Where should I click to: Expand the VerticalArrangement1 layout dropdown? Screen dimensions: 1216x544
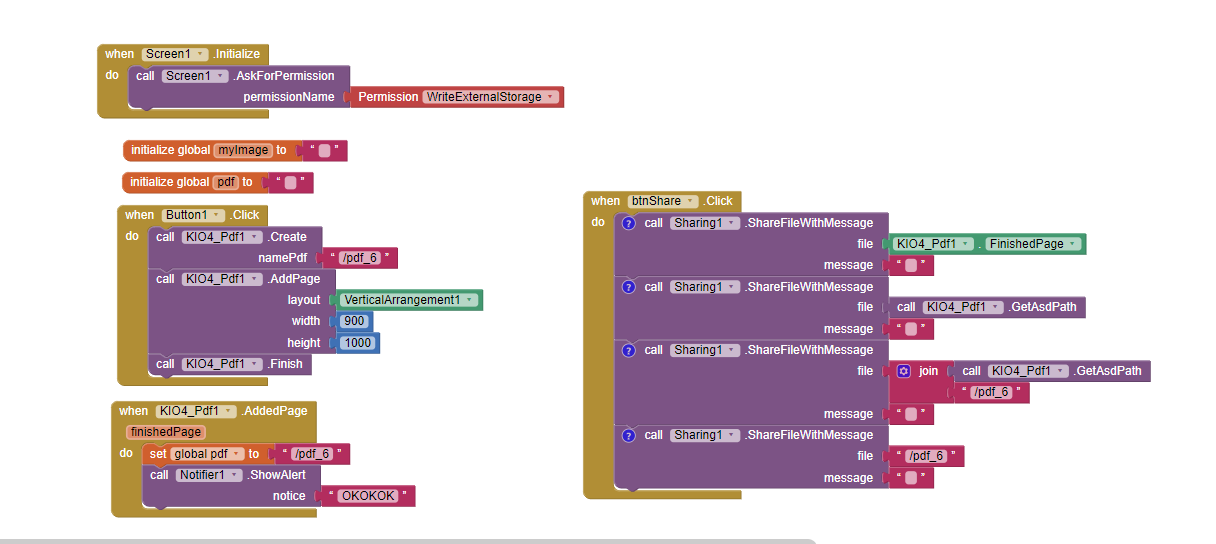[x=470, y=300]
